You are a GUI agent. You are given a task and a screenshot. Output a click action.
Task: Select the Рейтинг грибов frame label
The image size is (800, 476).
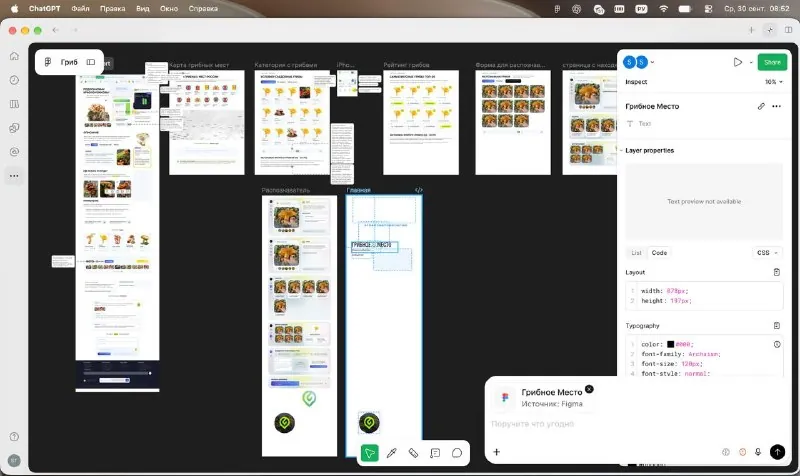pos(406,65)
